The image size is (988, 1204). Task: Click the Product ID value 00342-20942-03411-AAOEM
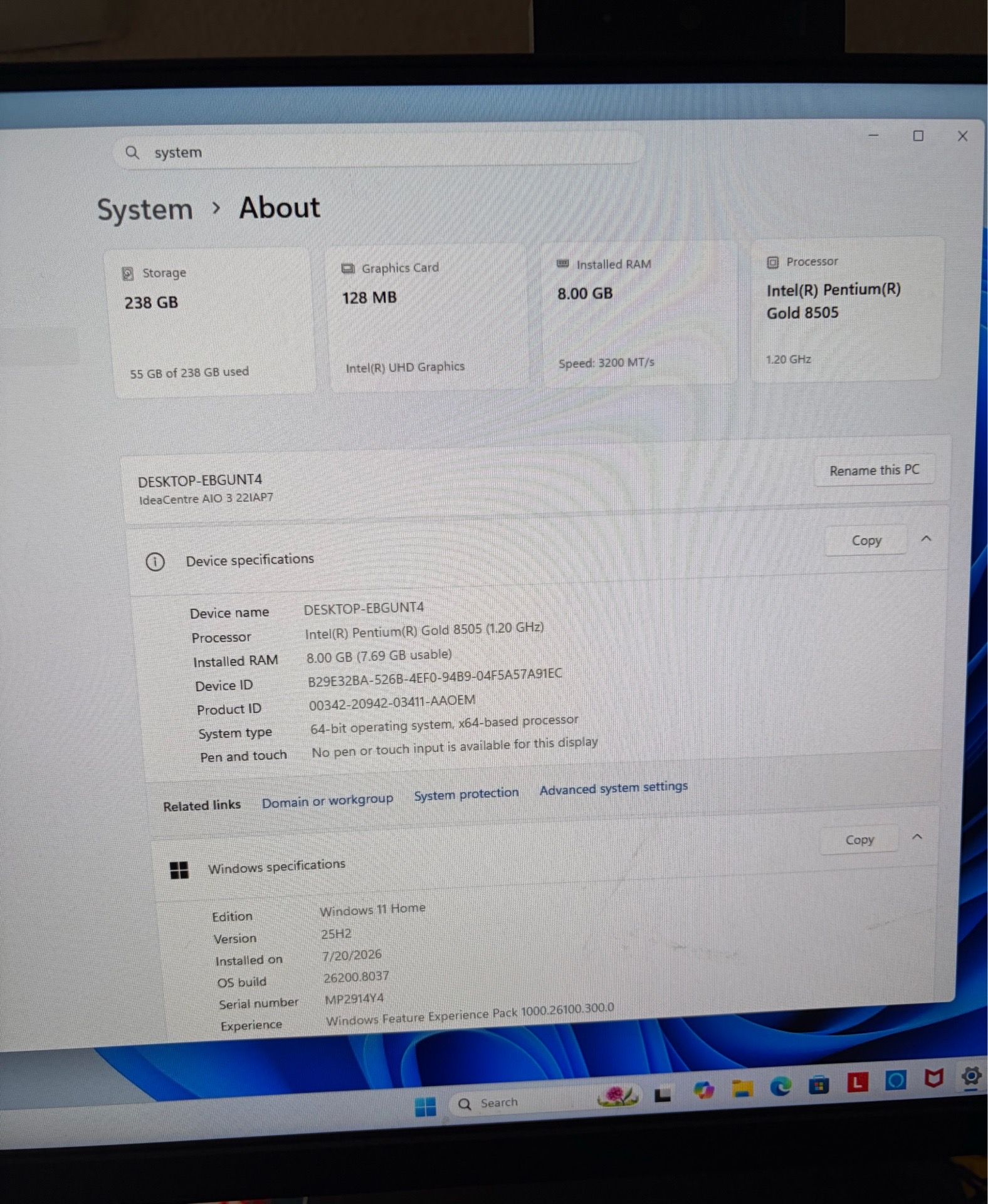[x=392, y=702]
